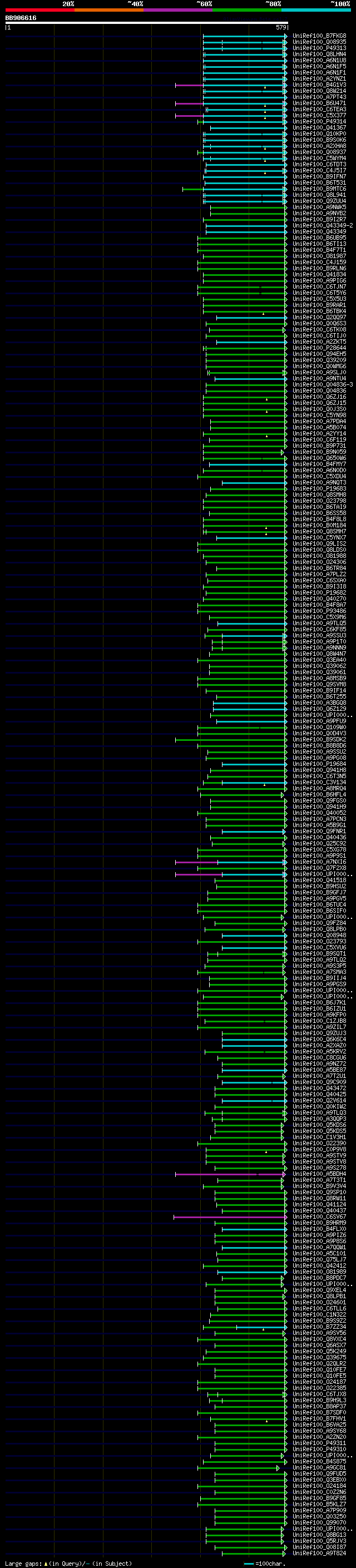Screen dimensions: 356x1568
Task: Select the UniRef100_B6T531 label
Action: pyautogui.click(x=319, y=182)
